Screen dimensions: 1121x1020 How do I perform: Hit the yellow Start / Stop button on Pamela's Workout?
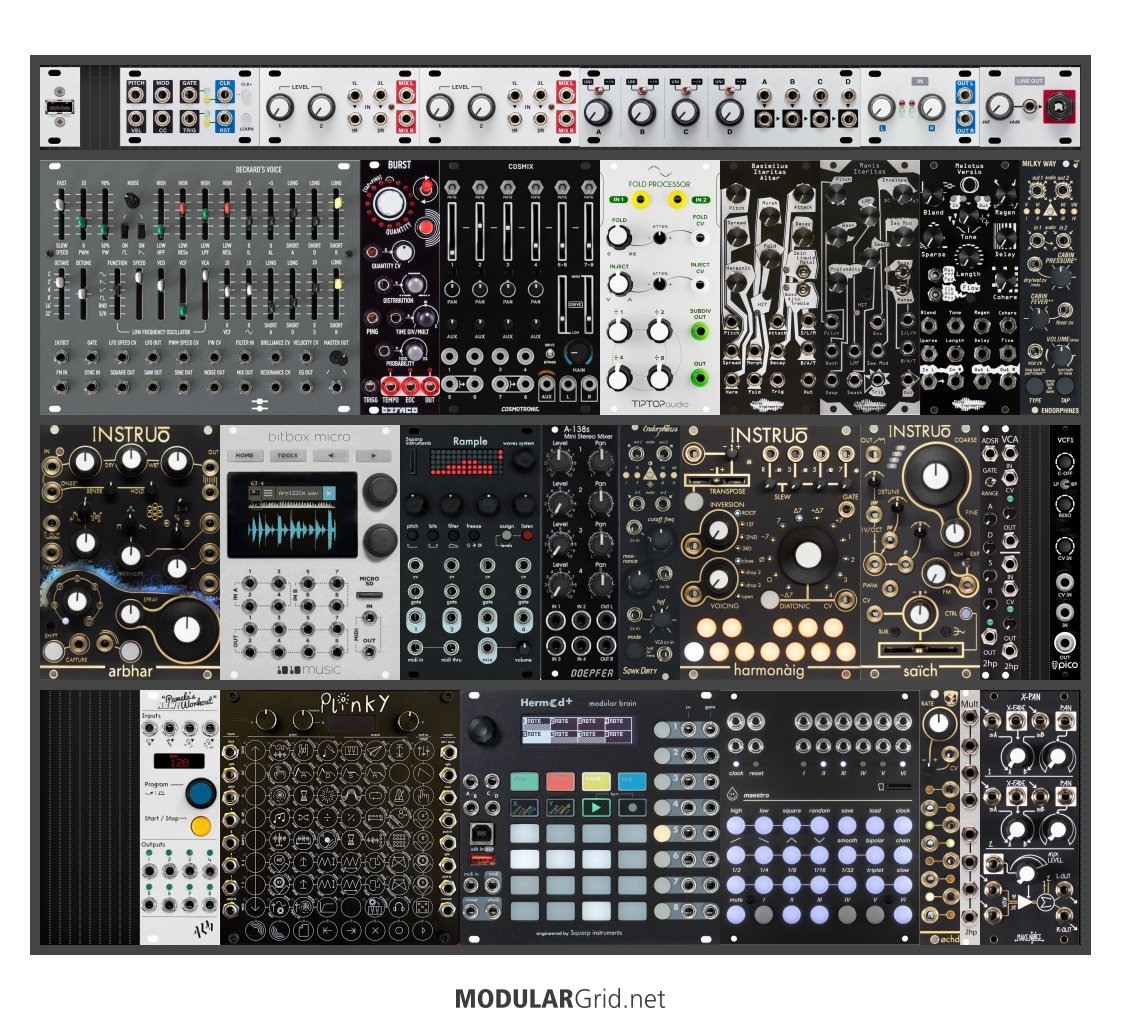coord(201,826)
